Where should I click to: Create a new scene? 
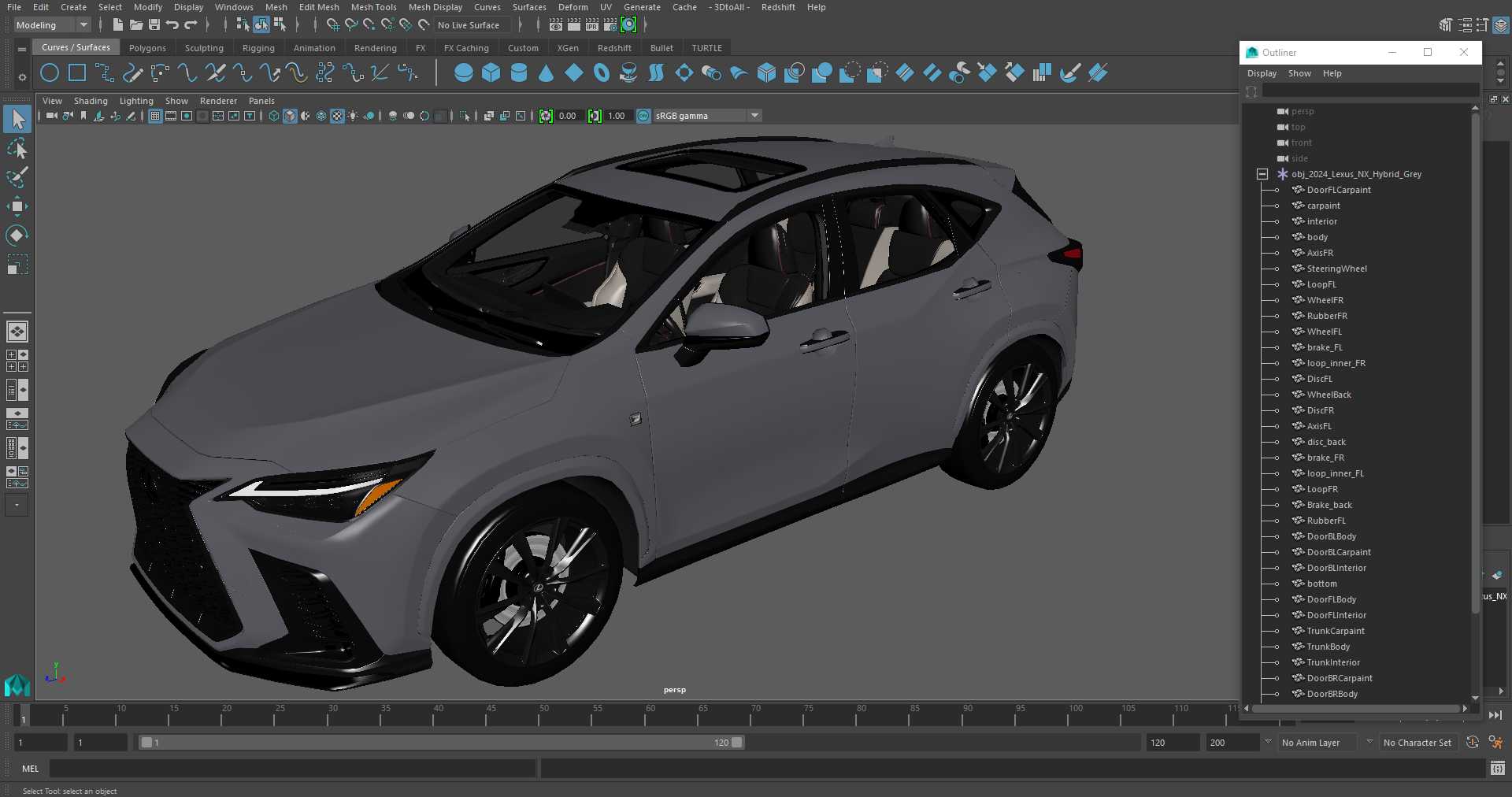coord(117,25)
